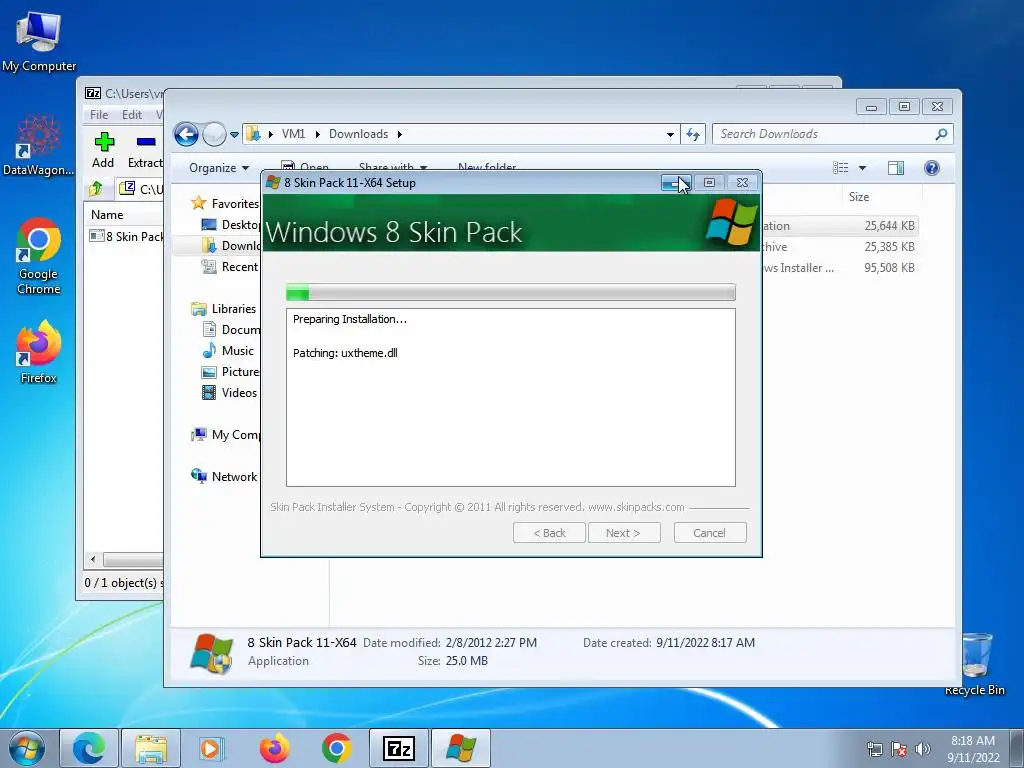
Task: Switch to 7-Zip taskbar button
Action: tap(398, 748)
